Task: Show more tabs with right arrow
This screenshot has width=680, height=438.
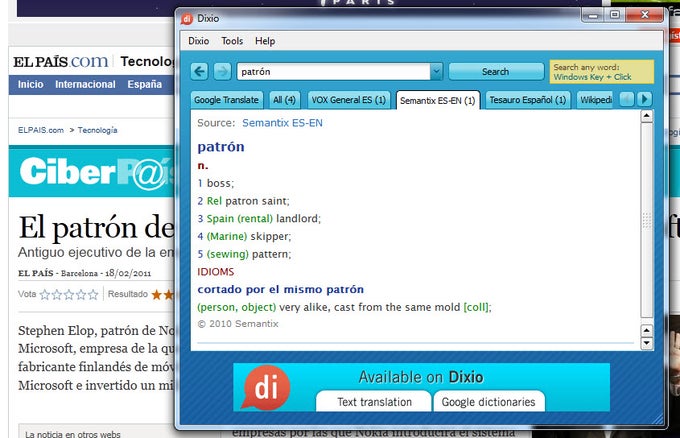Action: coord(645,100)
